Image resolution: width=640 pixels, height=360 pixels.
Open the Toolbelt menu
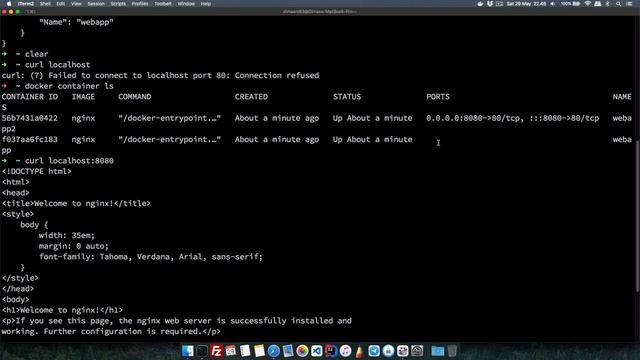click(163, 4)
